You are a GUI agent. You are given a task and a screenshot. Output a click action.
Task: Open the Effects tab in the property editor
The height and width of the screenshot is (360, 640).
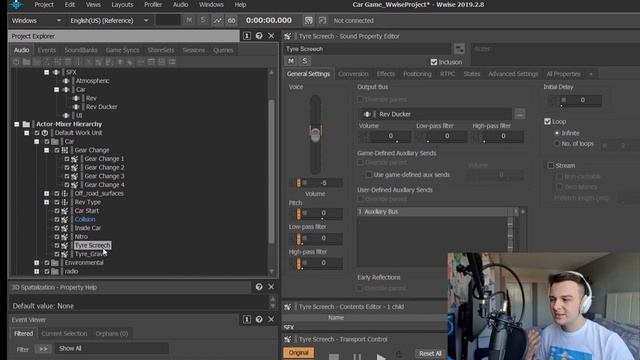coord(386,74)
